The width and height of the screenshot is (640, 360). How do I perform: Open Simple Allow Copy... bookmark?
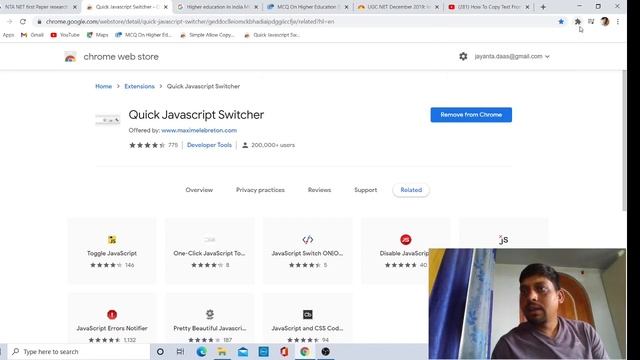click(207, 35)
